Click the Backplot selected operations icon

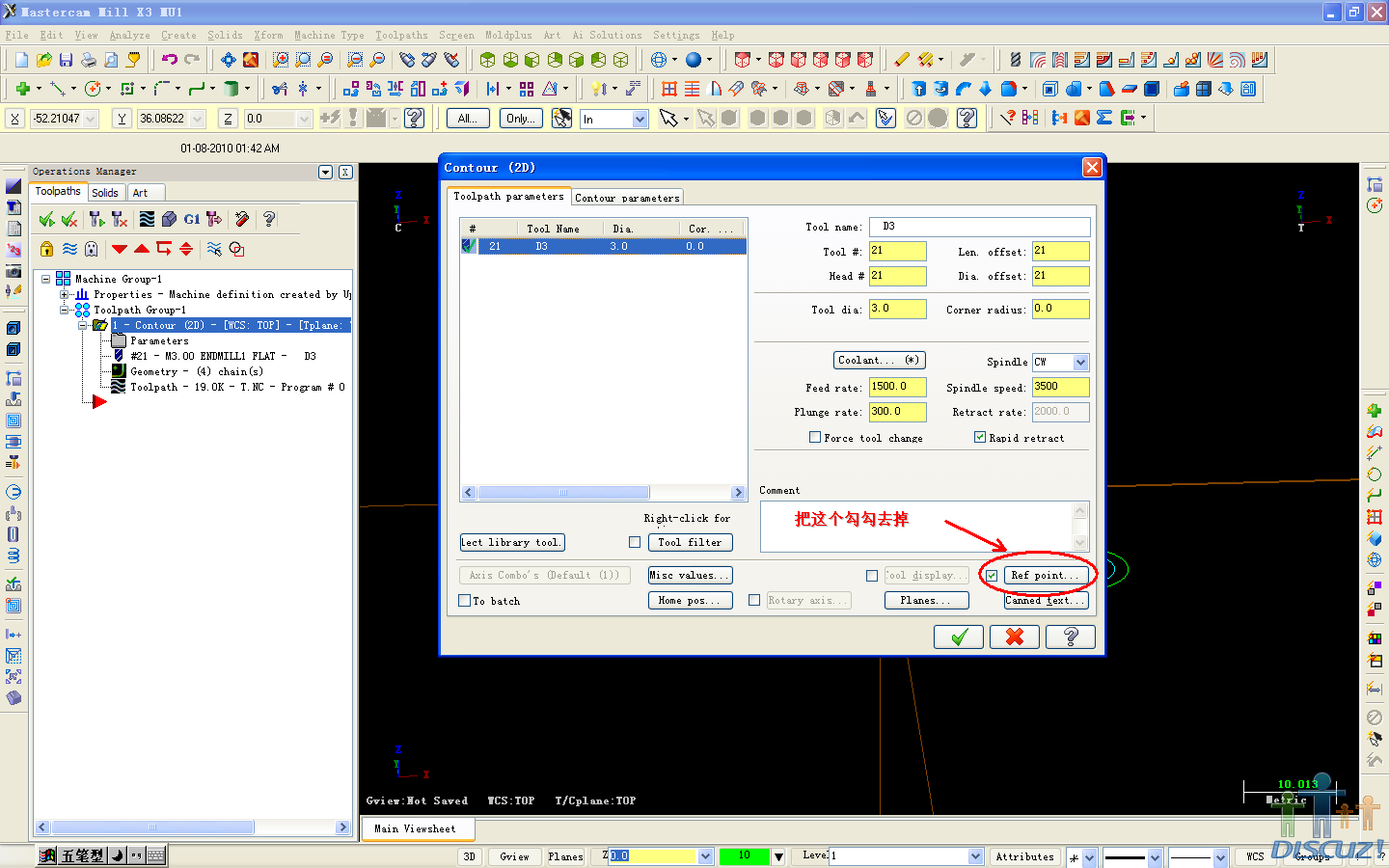(x=147, y=220)
